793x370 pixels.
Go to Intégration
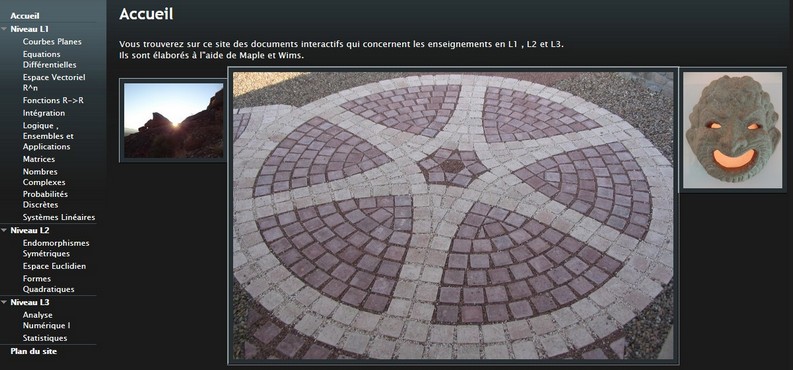44,113
